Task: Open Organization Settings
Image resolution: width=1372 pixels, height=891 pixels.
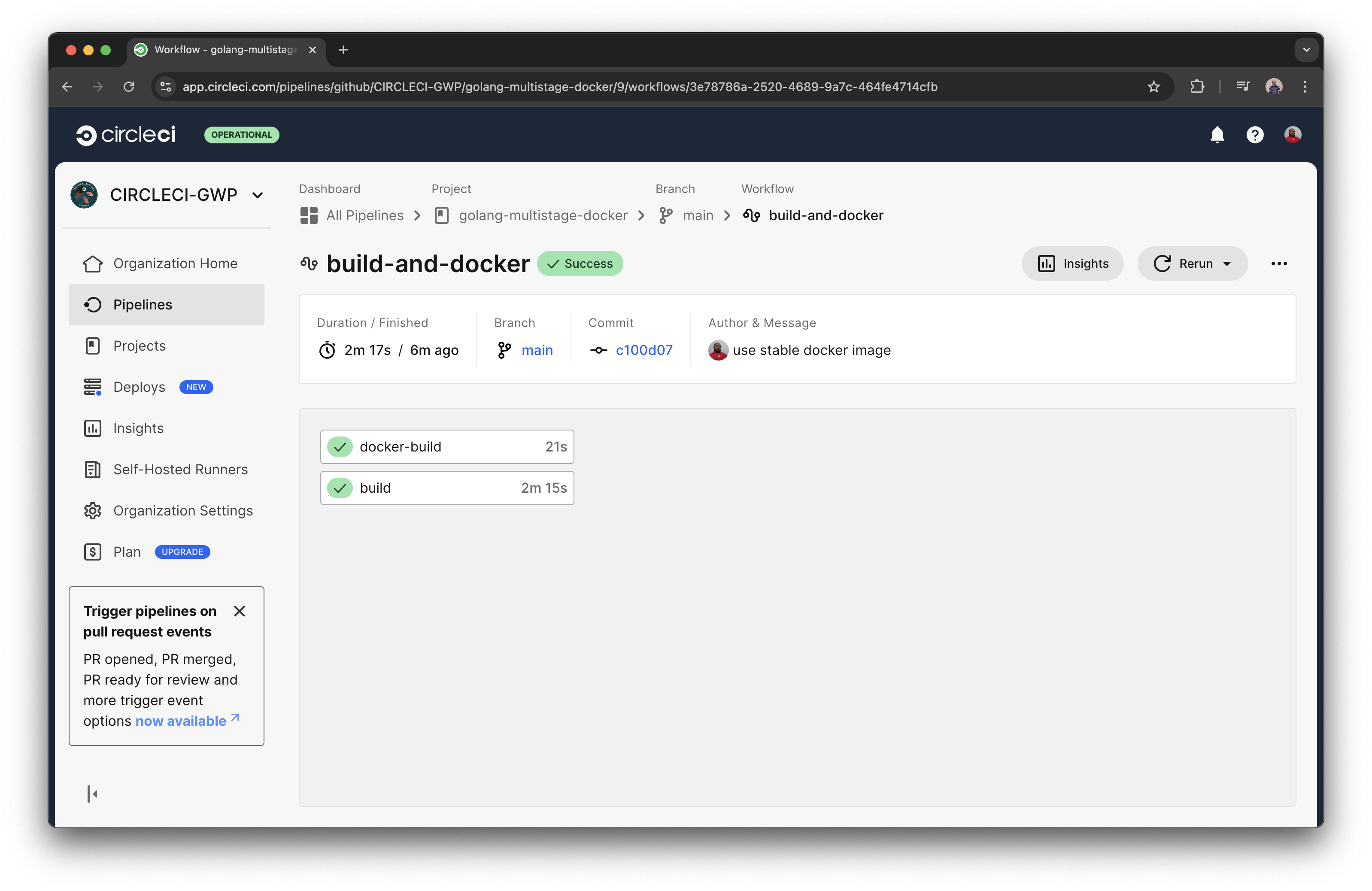Action: 183,511
